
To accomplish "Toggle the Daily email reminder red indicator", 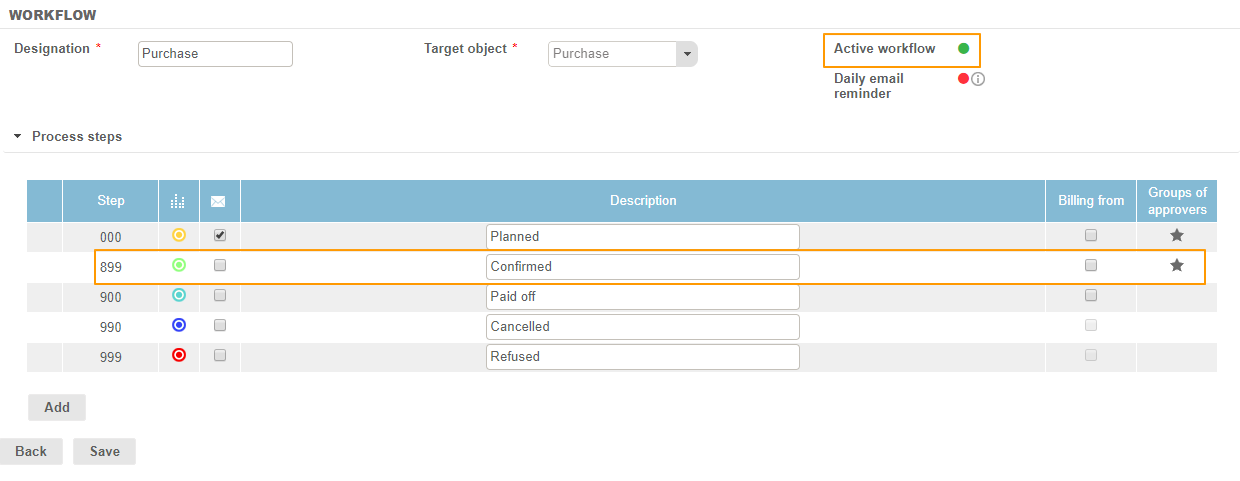I will click(x=963, y=79).
